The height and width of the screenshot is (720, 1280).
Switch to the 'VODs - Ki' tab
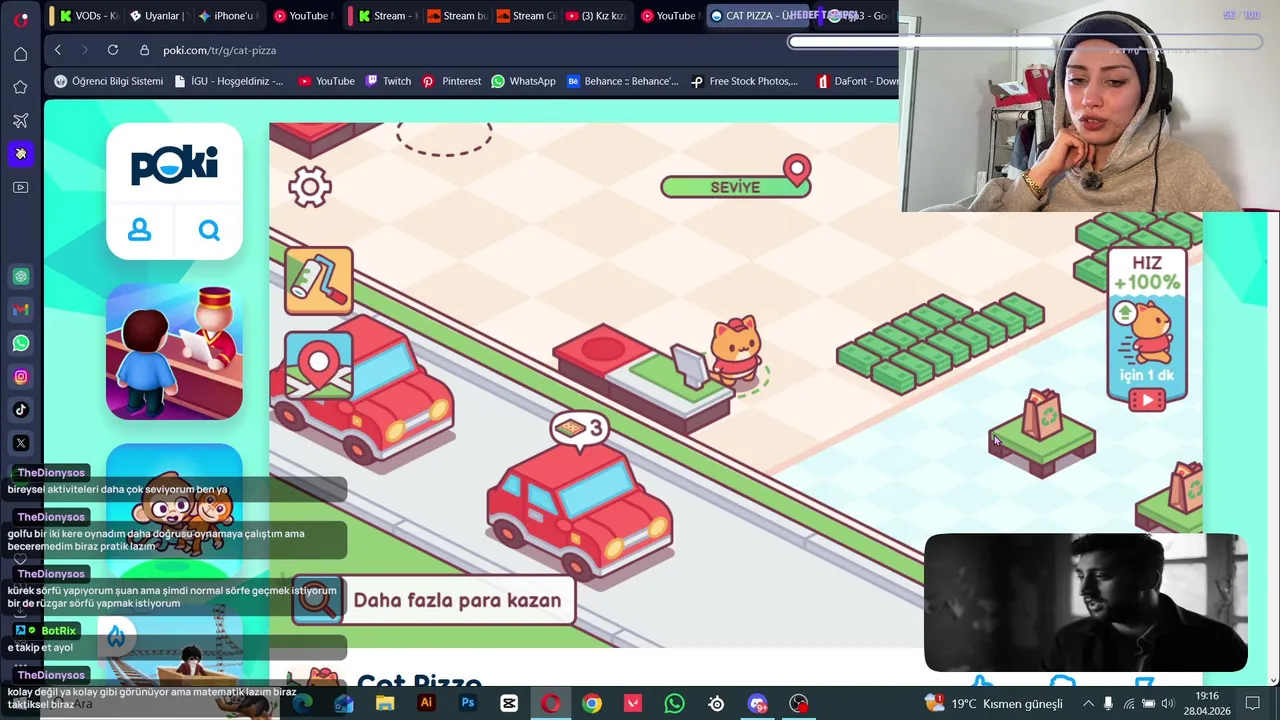pos(88,15)
